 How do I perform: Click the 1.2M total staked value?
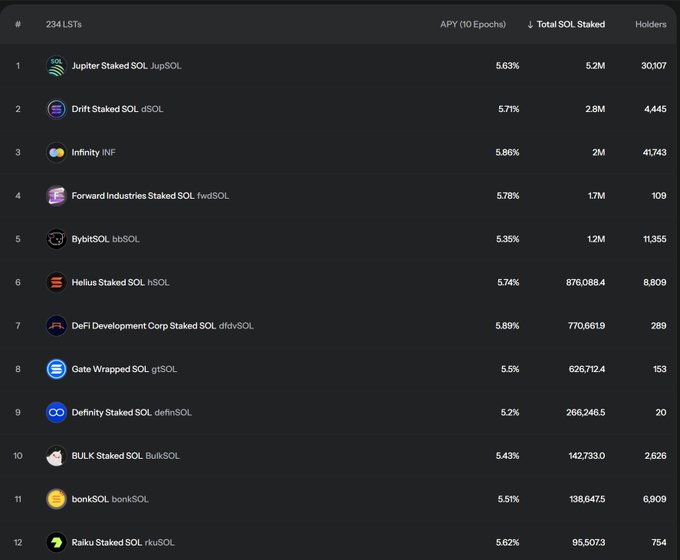coord(596,239)
